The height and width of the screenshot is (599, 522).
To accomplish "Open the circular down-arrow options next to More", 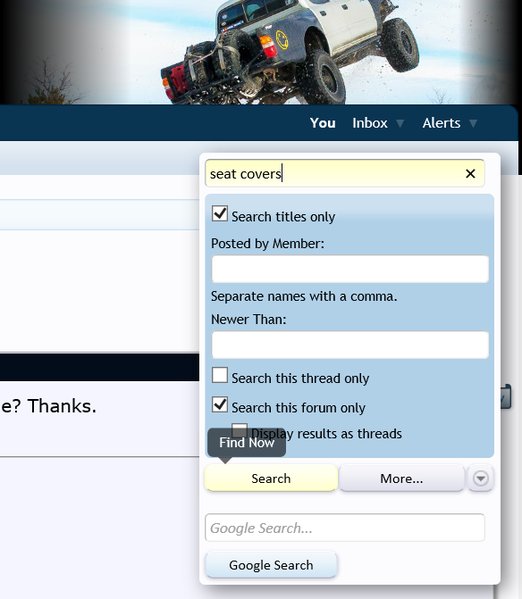I will [x=481, y=478].
